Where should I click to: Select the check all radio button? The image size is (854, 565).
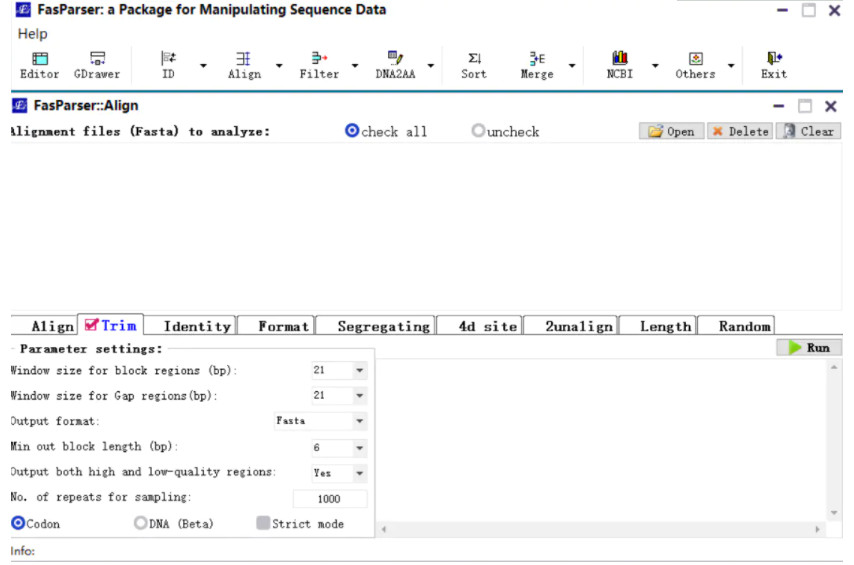pos(352,131)
